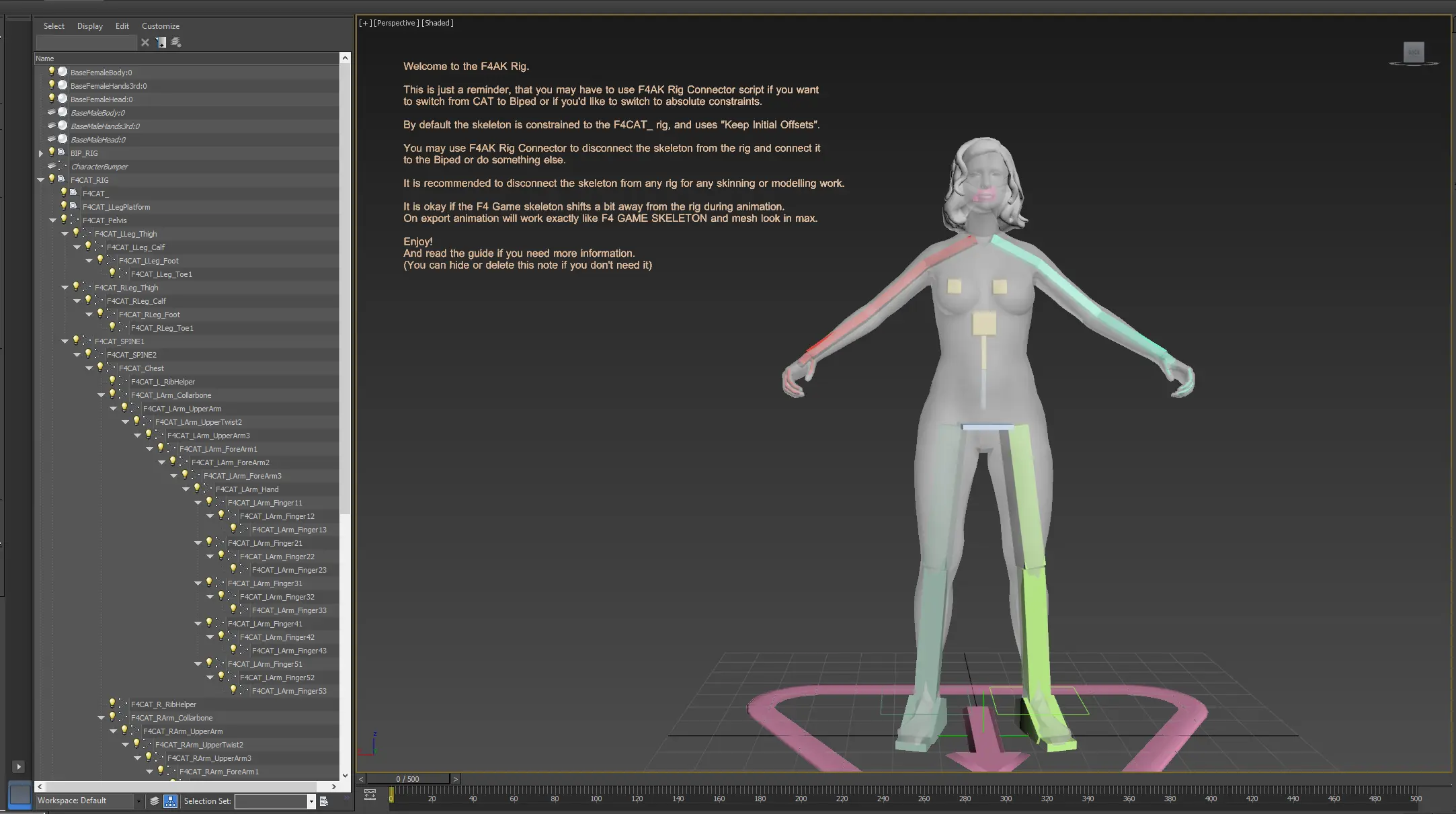Image resolution: width=1456 pixels, height=814 pixels.
Task: Click the layer type icon of BIP_RIG
Action: (x=62, y=153)
